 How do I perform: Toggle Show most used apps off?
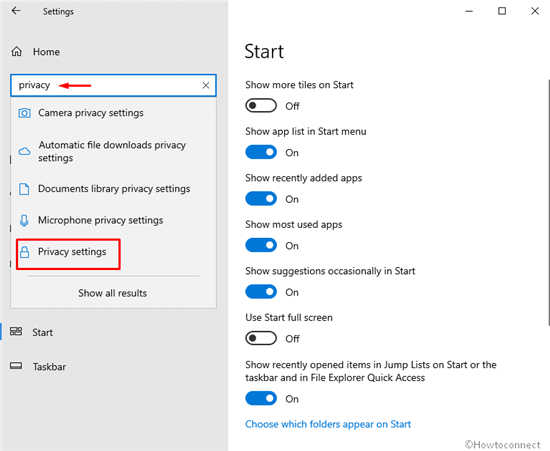261,245
